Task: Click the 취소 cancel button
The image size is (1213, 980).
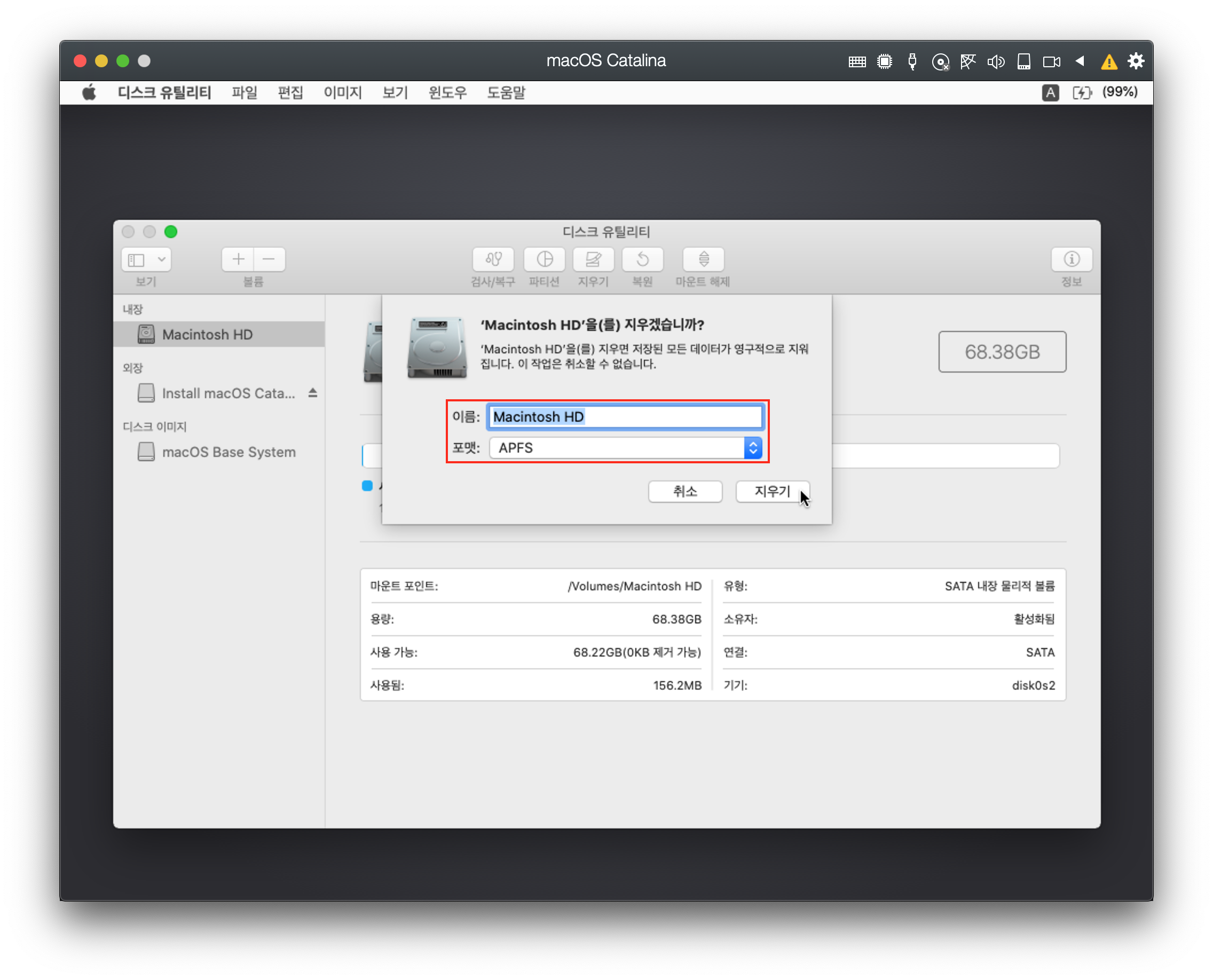Action: [x=684, y=491]
